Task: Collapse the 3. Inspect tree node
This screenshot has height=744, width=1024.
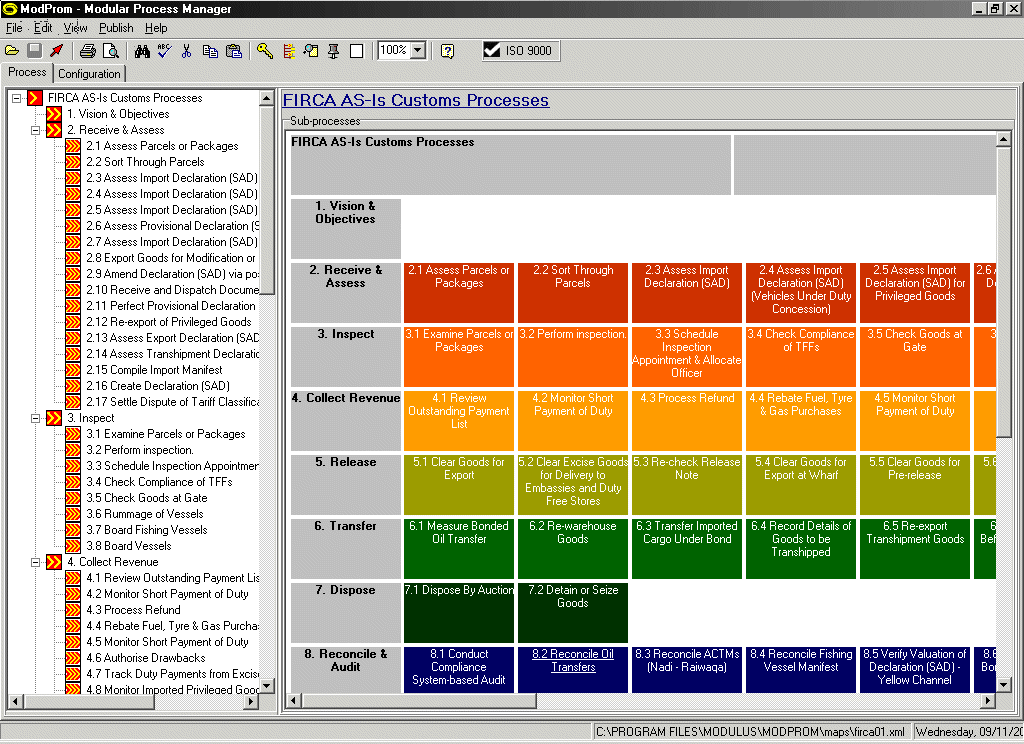Action: [36, 418]
